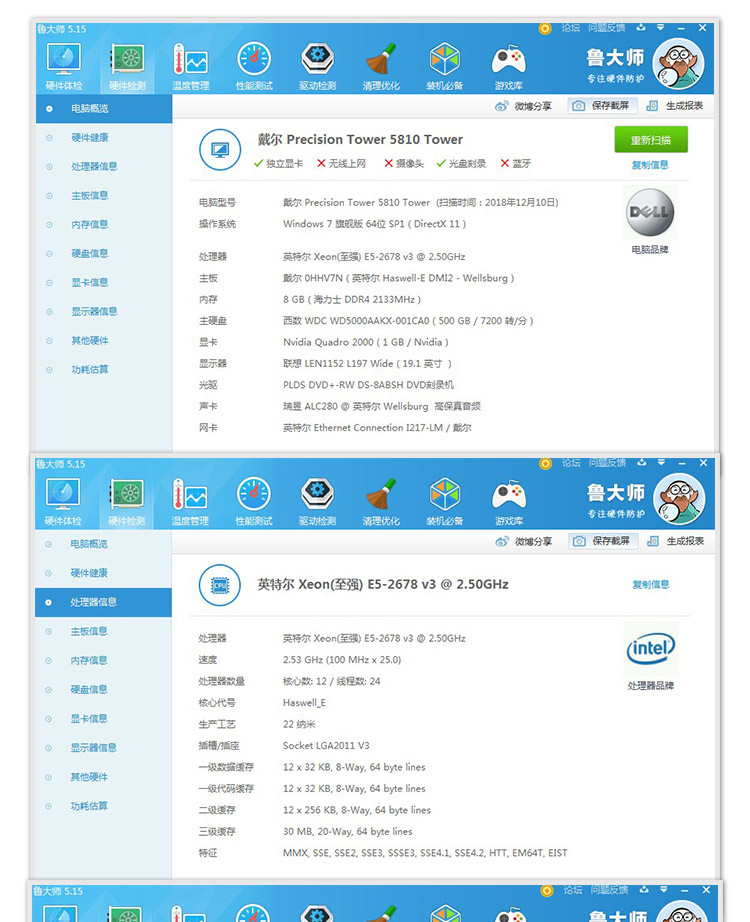
Task: Click gold coin icon in Dell overview title bar
Action: tap(545, 28)
